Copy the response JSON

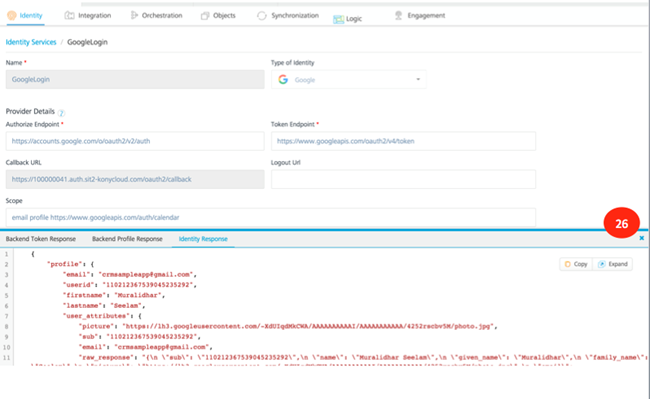pyautogui.click(x=576, y=264)
